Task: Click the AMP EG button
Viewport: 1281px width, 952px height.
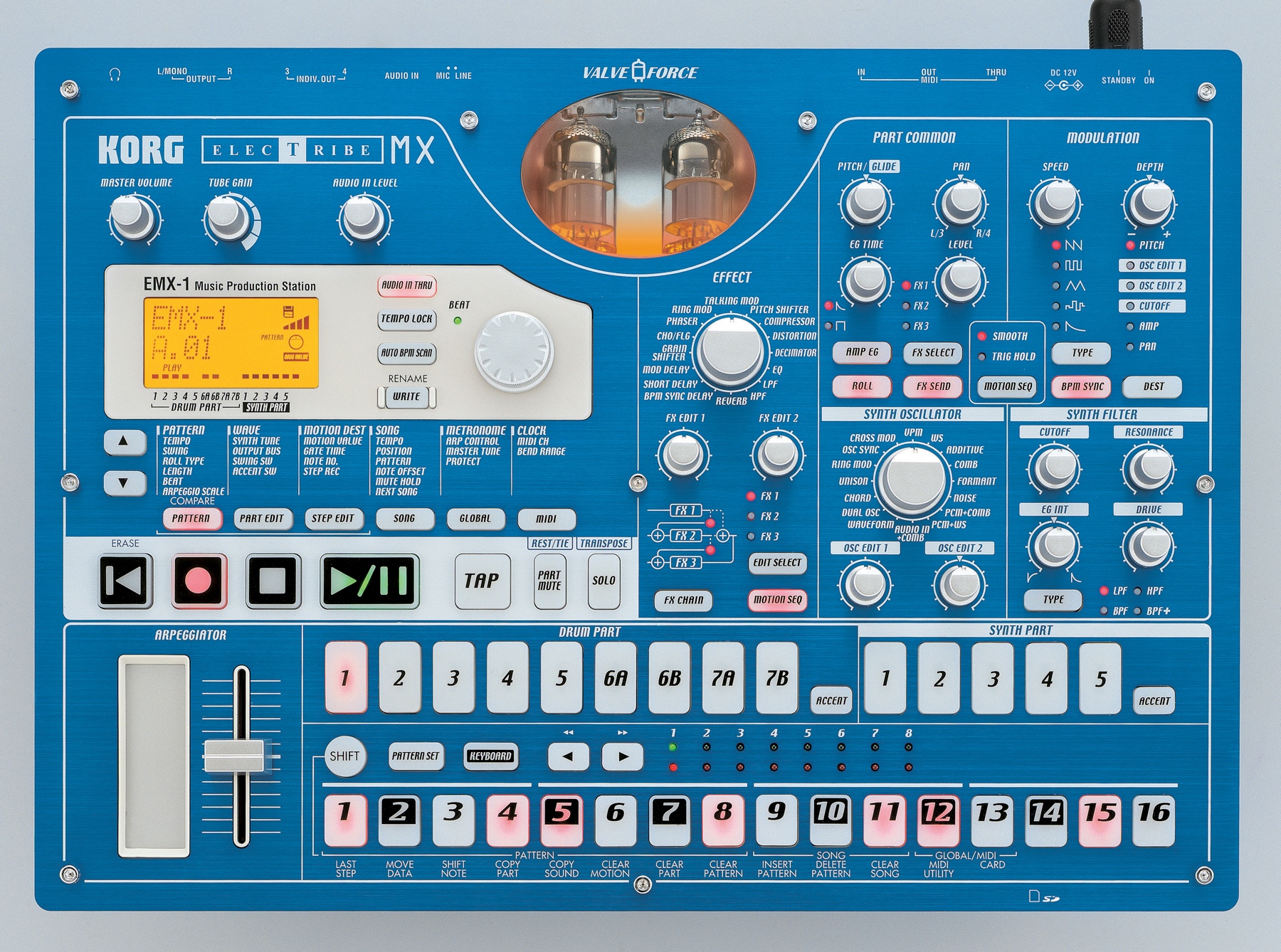Action: (862, 352)
